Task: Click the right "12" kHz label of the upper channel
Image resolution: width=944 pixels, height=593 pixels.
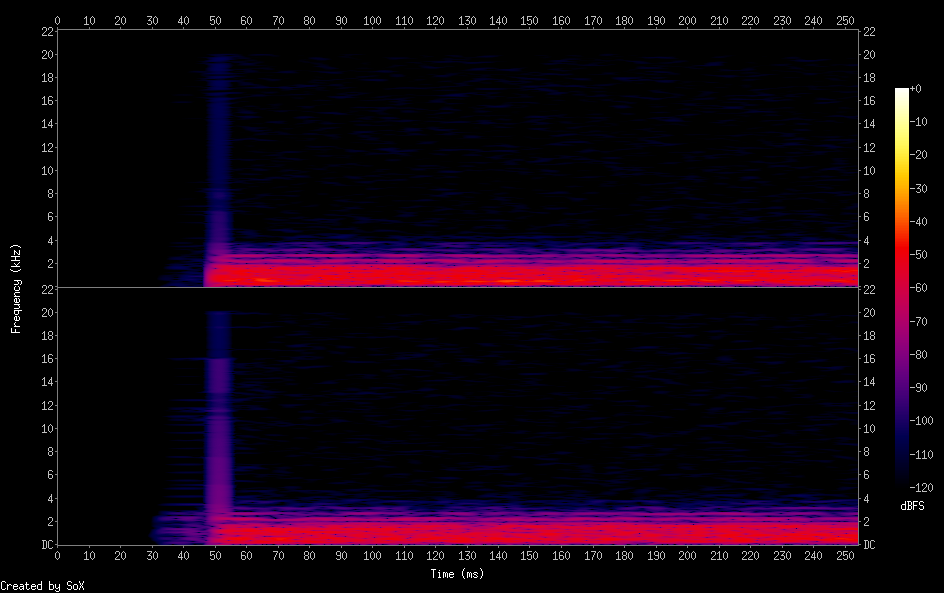Action: 869,147
